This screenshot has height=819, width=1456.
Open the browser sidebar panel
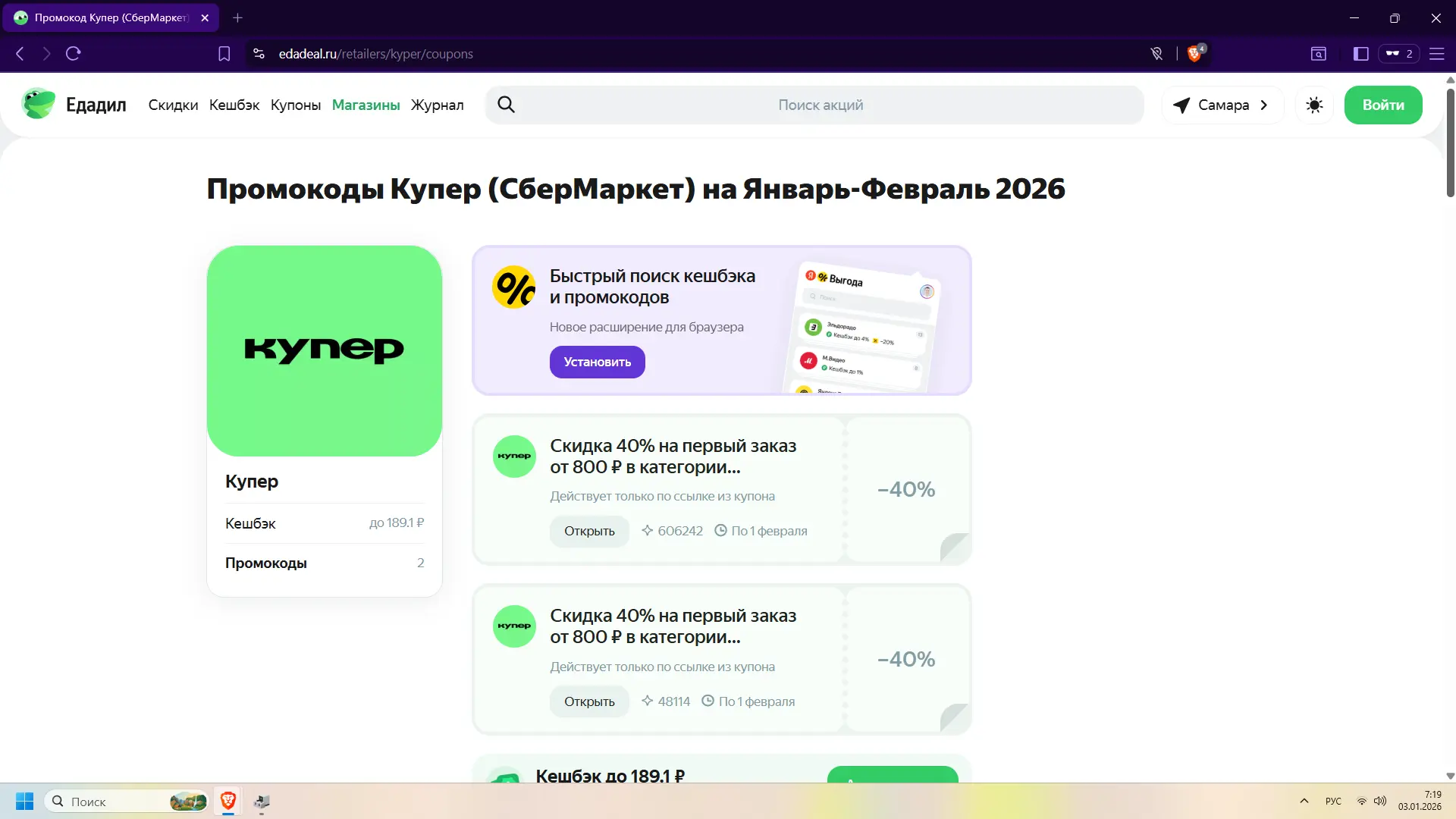pyautogui.click(x=1360, y=54)
